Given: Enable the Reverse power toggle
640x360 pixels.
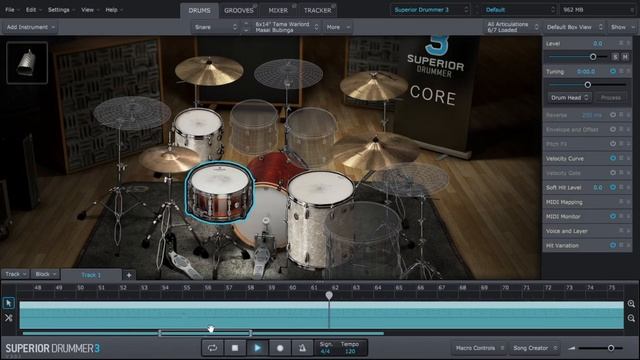Looking at the screenshot, I should point(613,115).
